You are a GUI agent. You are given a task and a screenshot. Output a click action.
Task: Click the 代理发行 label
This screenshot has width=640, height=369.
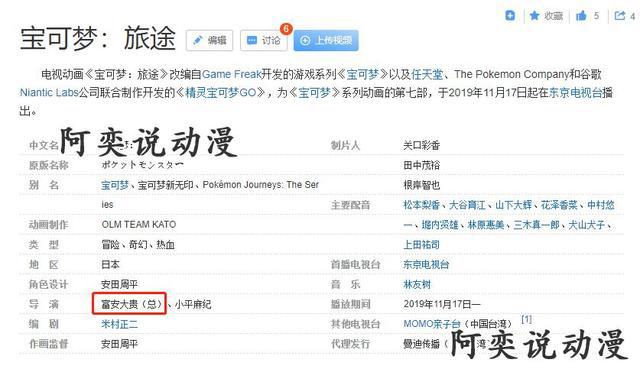click(x=350, y=344)
